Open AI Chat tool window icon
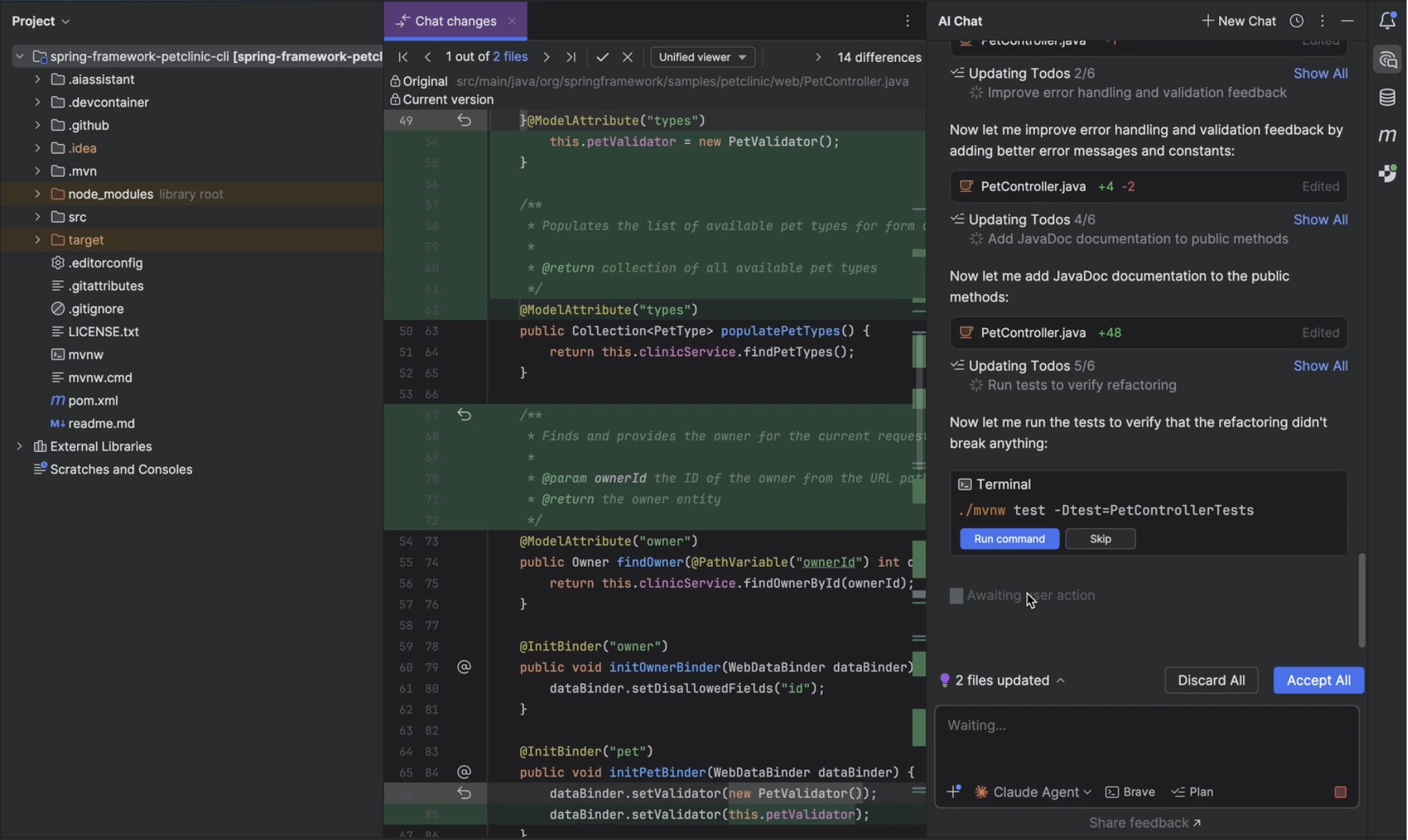The image size is (1408, 840). tap(1387, 60)
